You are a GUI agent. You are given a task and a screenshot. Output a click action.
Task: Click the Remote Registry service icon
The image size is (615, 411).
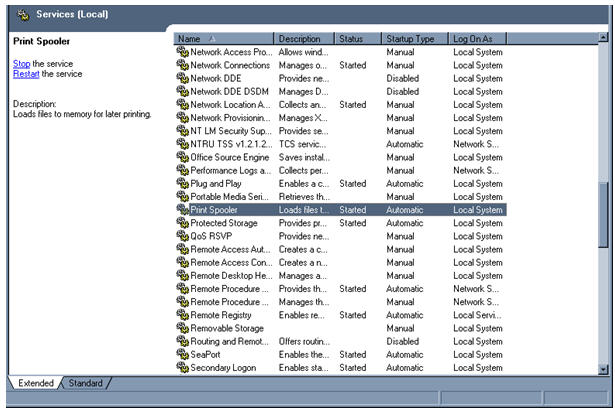tap(182, 315)
